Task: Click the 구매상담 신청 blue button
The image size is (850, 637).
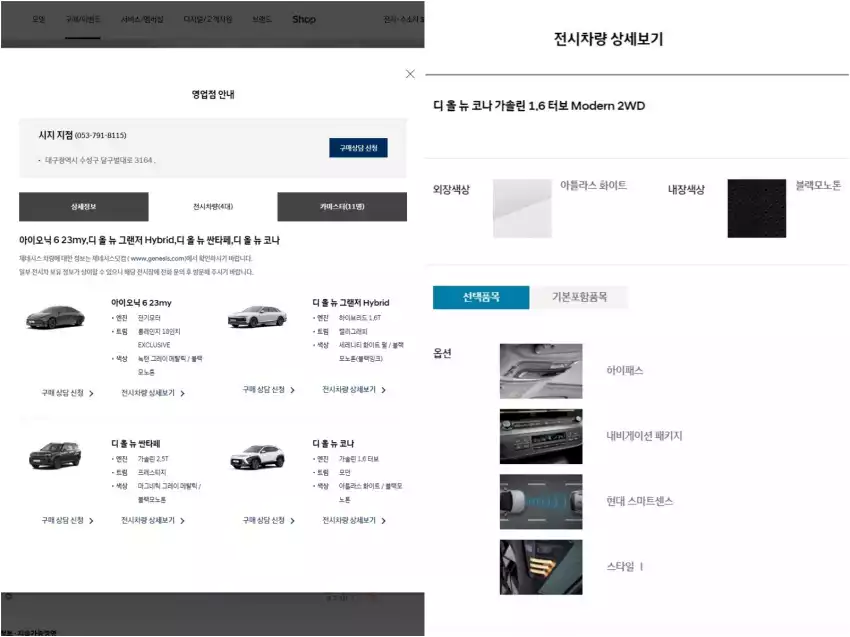Action: 358,148
